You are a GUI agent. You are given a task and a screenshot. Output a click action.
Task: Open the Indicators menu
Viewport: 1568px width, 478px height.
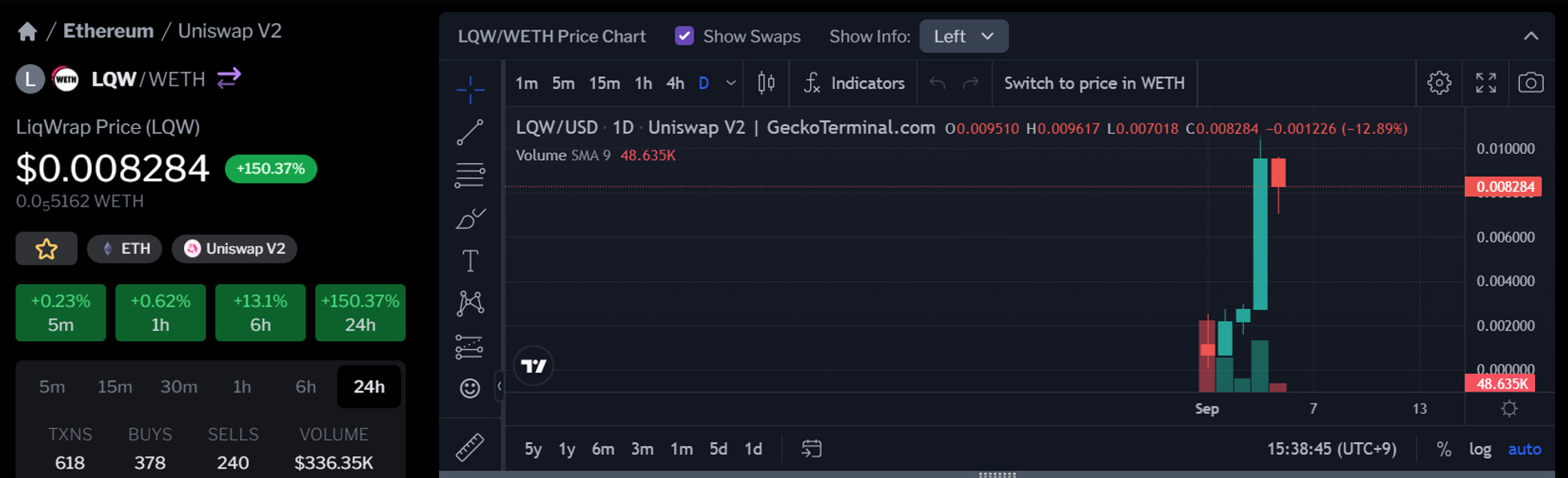pos(854,83)
